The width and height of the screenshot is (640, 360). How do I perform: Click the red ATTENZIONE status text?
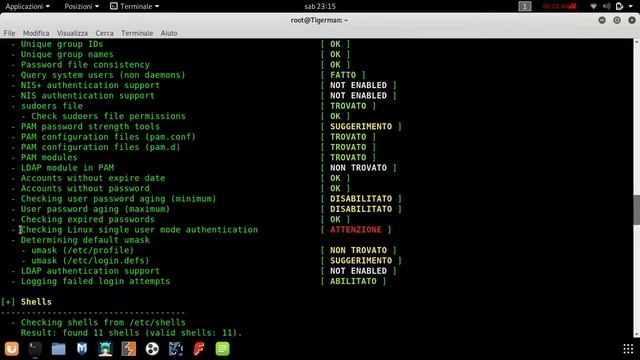coord(356,230)
